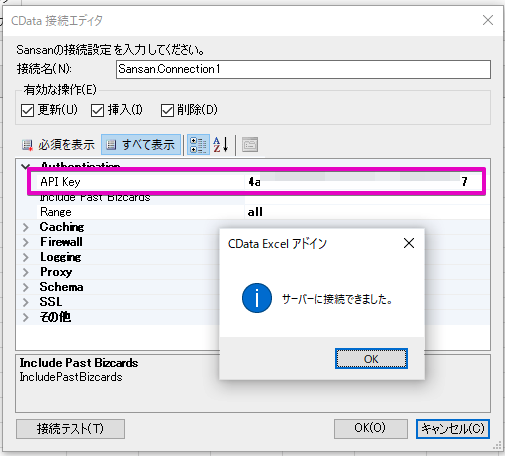Close the CData Excel アドイン message box
Viewport: 505px width, 456px height.
(409, 243)
